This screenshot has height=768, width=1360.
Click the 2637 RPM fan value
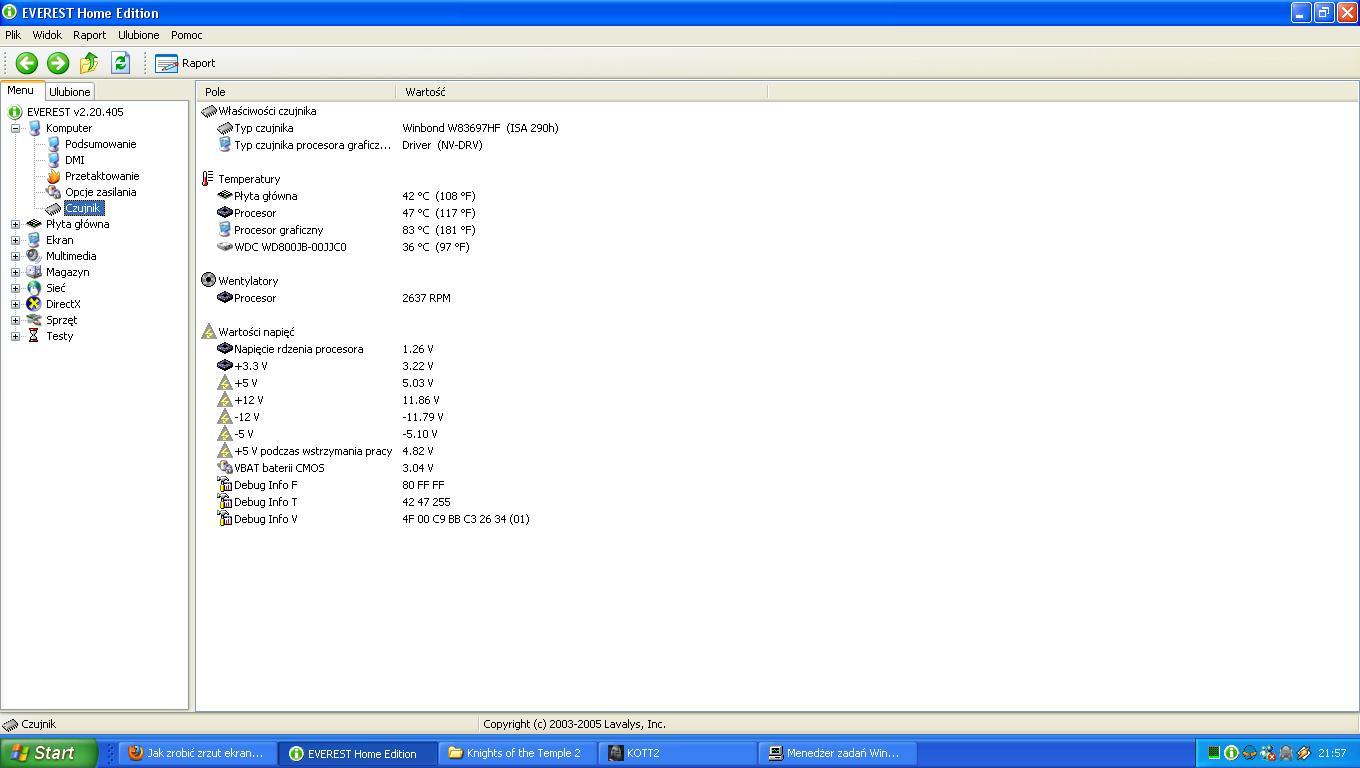pos(426,298)
